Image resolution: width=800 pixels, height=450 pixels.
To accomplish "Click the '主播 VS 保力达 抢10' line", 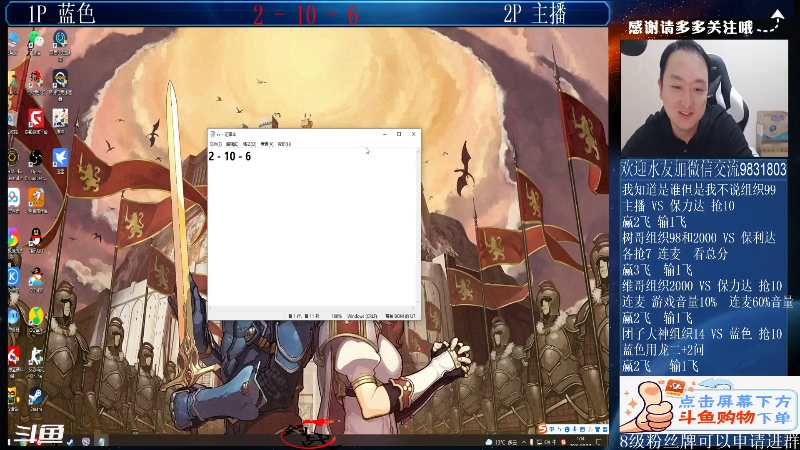I will pos(679,206).
